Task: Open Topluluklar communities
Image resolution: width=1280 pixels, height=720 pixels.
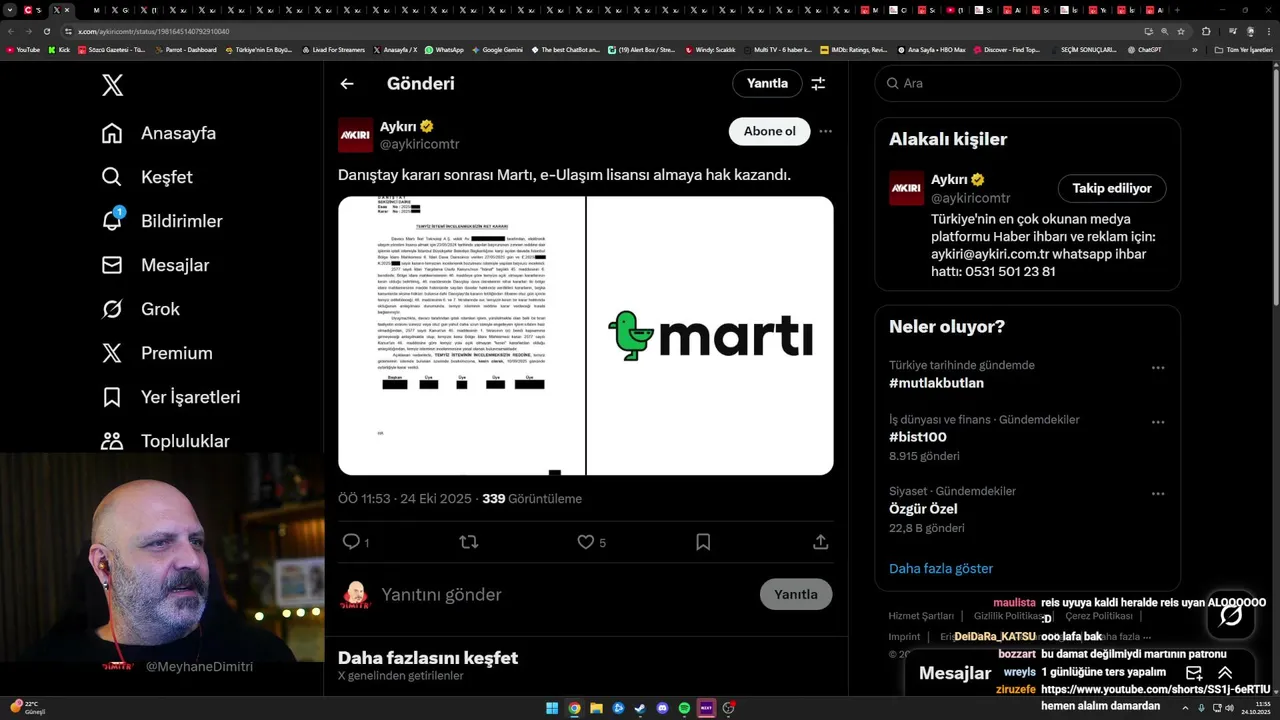Action: (166, 441)
